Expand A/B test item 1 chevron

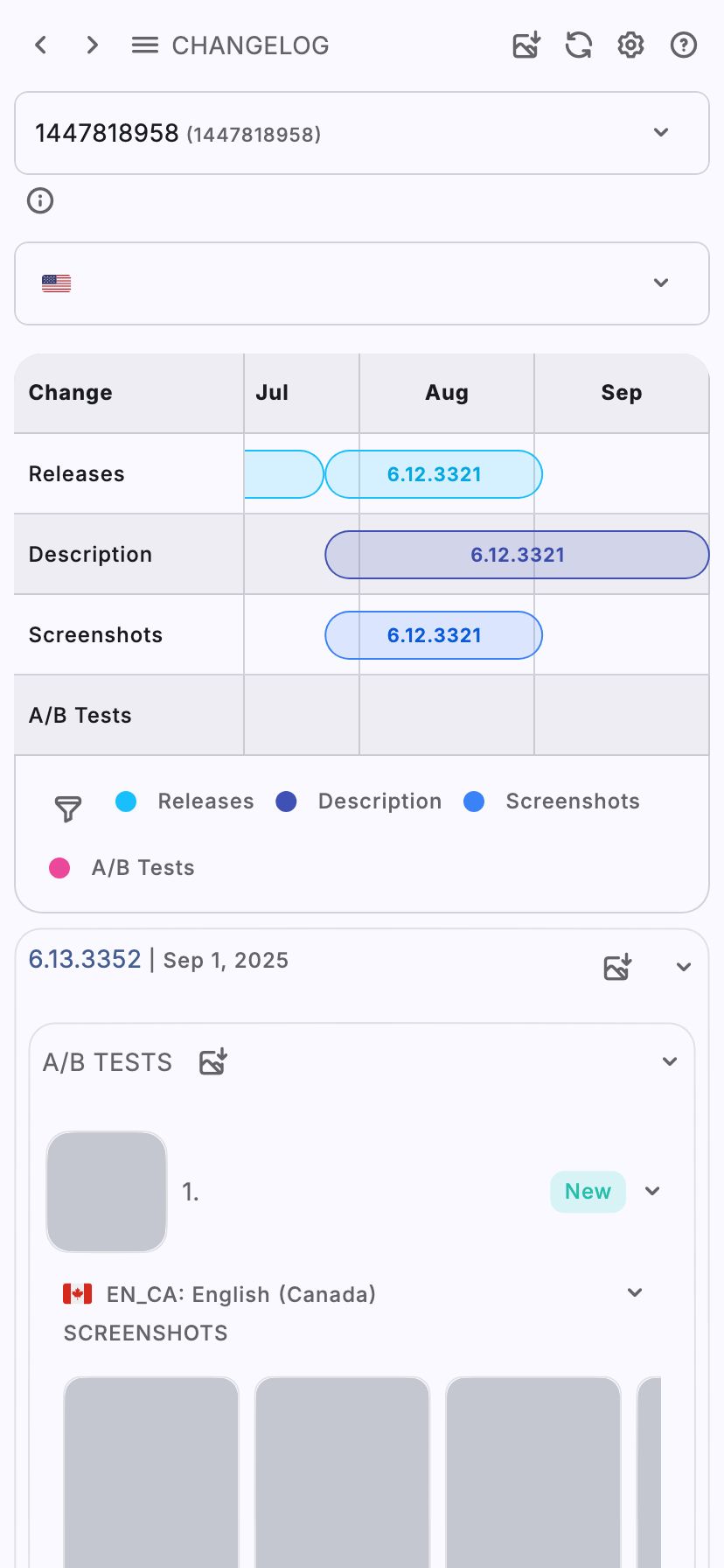(x=652, y=1191)
